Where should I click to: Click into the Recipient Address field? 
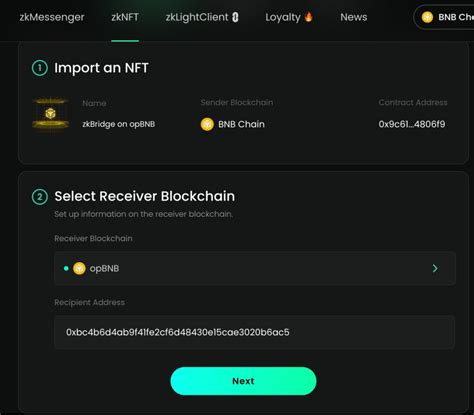pos(255,332)
